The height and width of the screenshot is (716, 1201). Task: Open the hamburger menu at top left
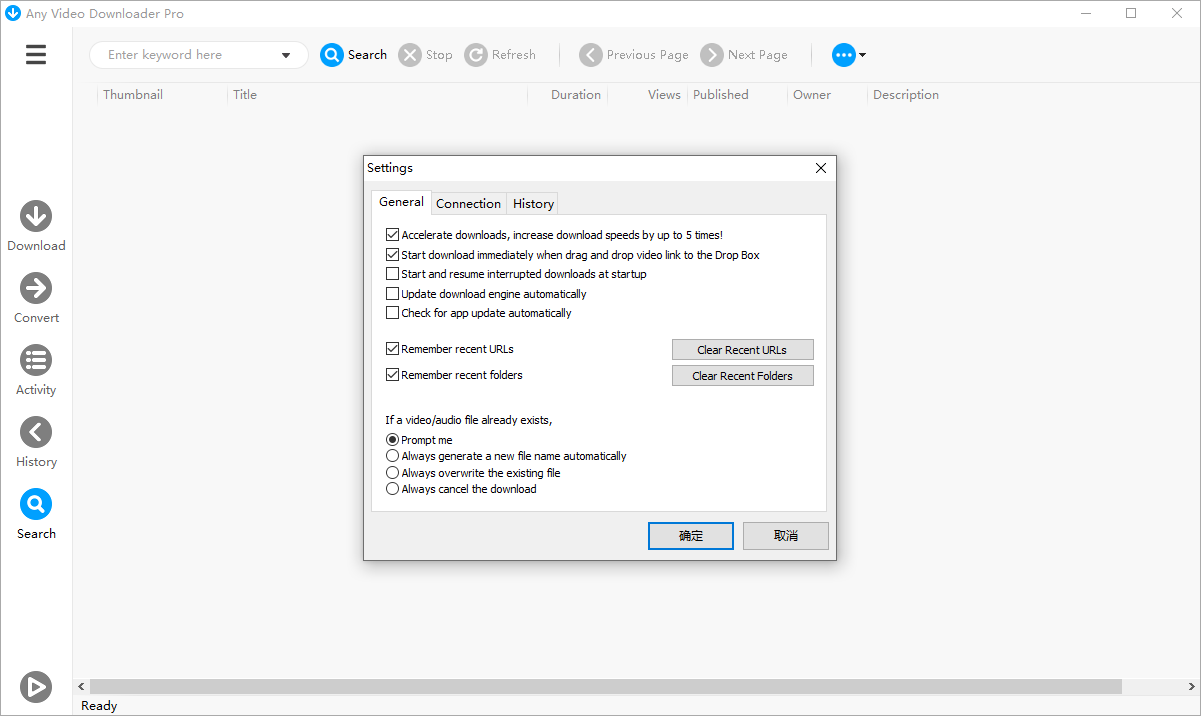point(36,54)
